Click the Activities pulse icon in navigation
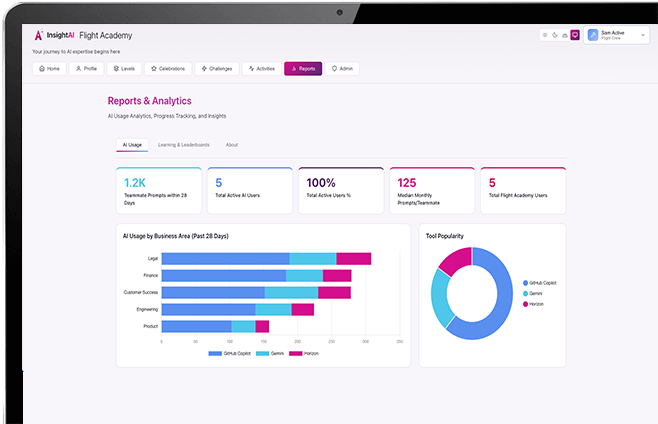Viewport: 658px width, 424px height. (251, 69)
